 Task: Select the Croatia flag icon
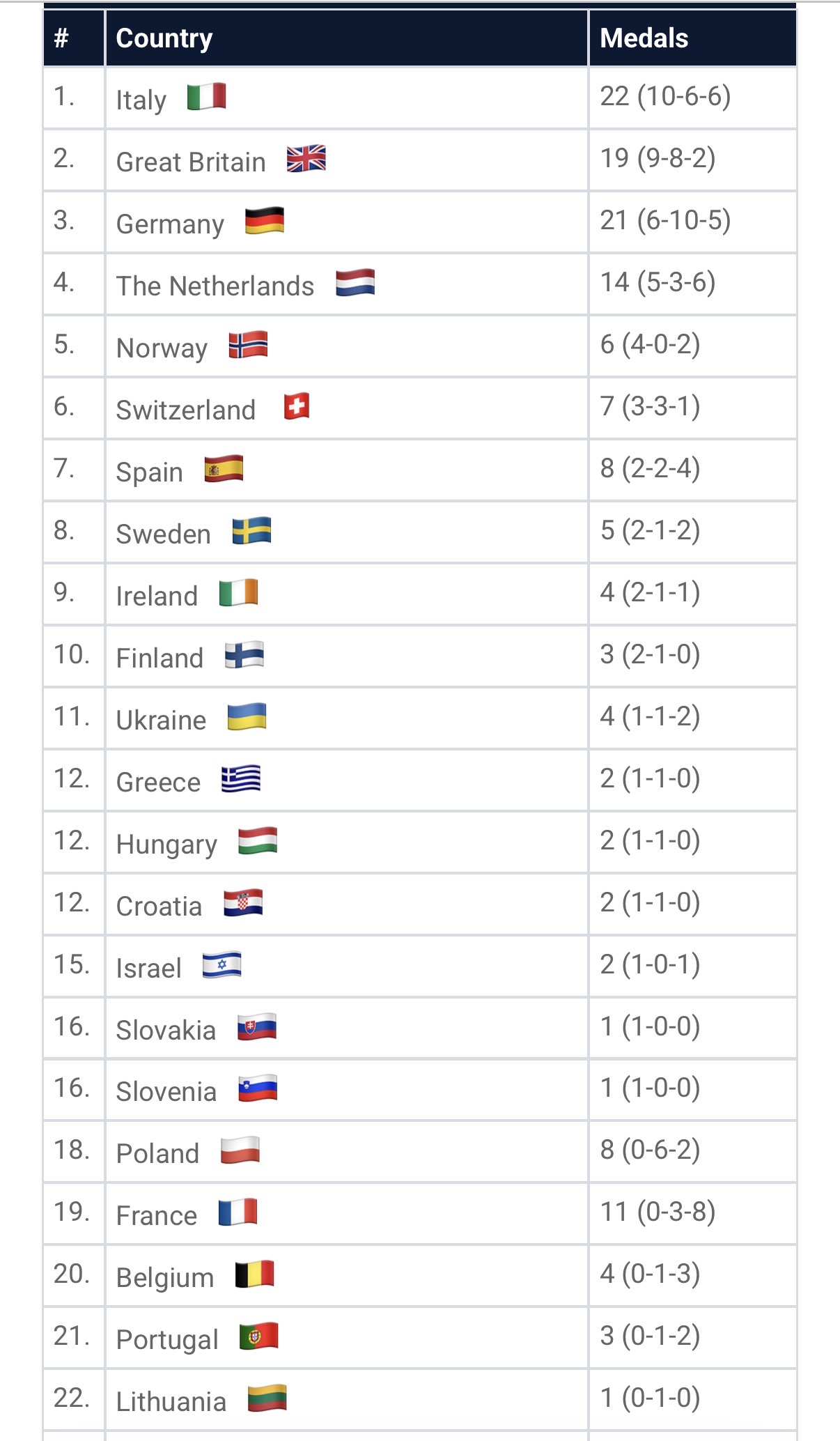[243, 903]
